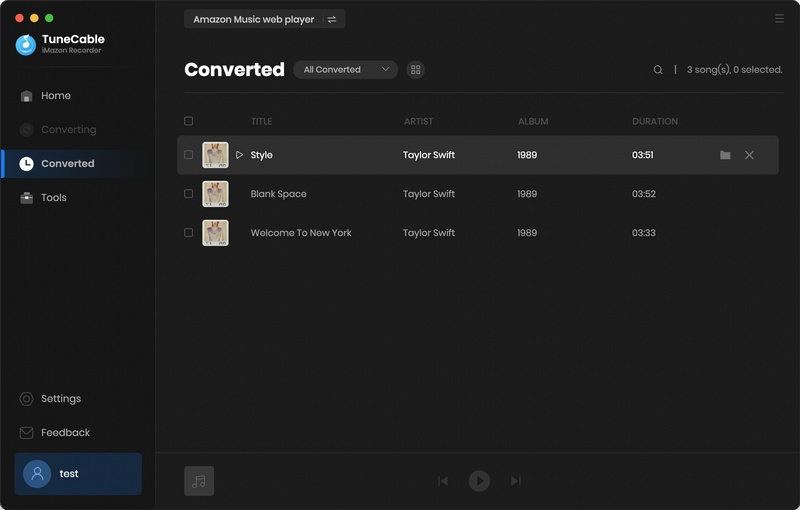
Task: Remove Style from converted list
Action: 749,155
